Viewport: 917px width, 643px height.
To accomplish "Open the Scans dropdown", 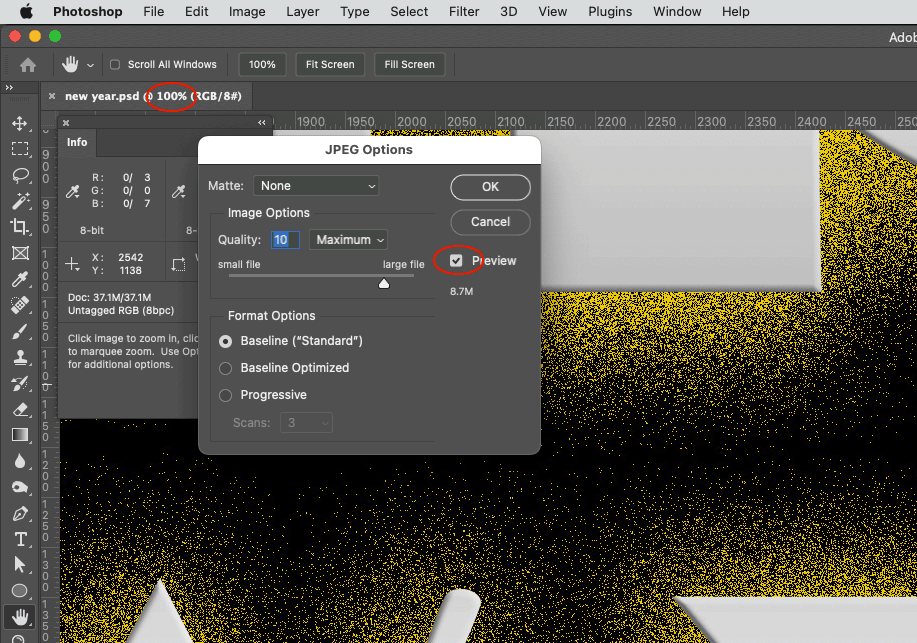I will [306, 422].
